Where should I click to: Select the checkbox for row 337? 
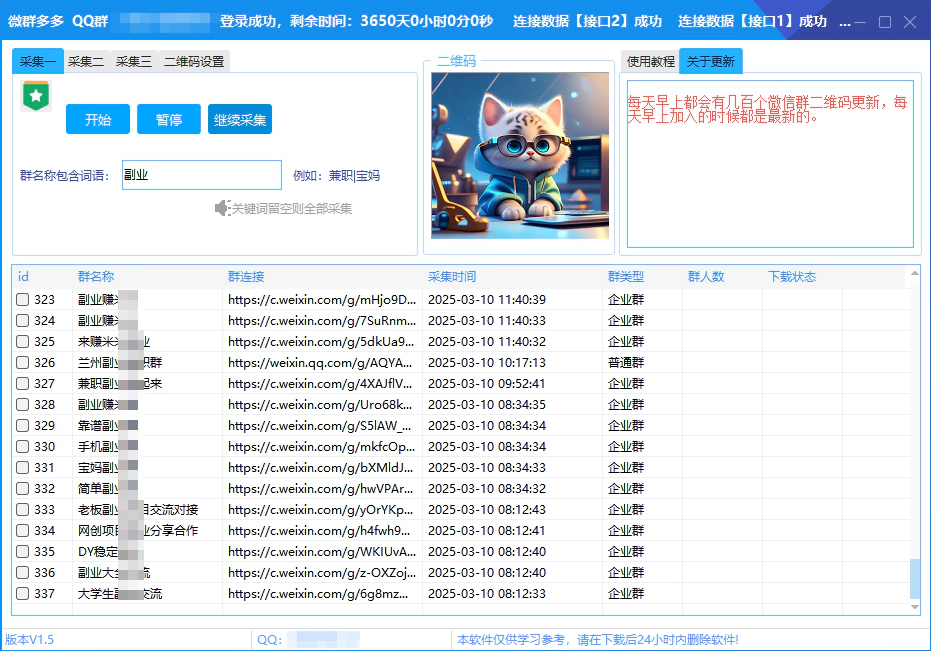pyautogui.click(x=22, y=593)
